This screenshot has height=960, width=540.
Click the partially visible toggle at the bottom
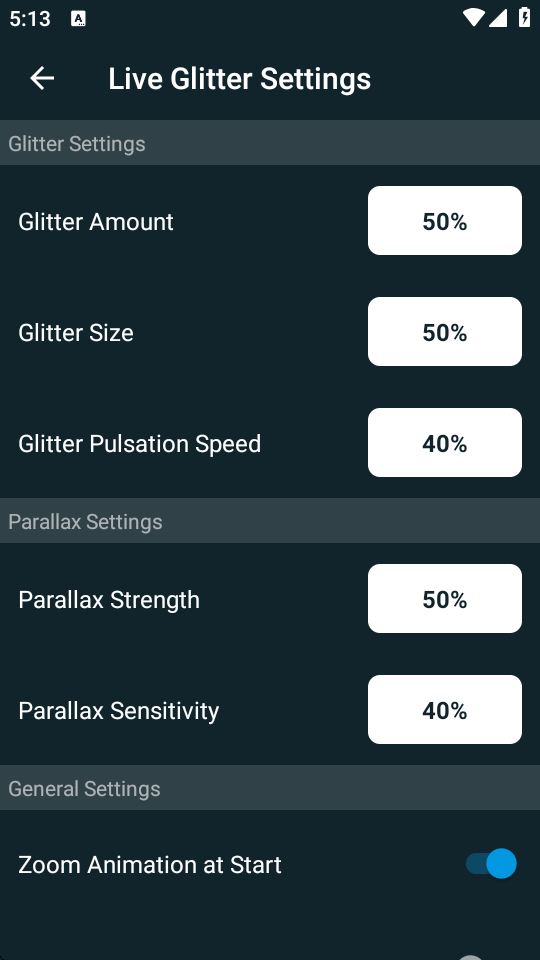point(471,957)
